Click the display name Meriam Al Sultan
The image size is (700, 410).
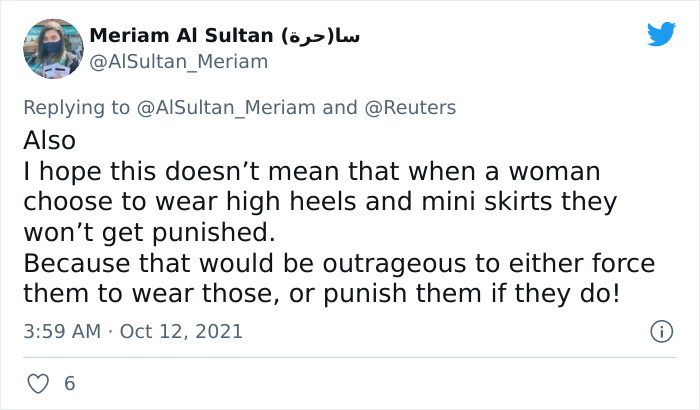point(181,36)
